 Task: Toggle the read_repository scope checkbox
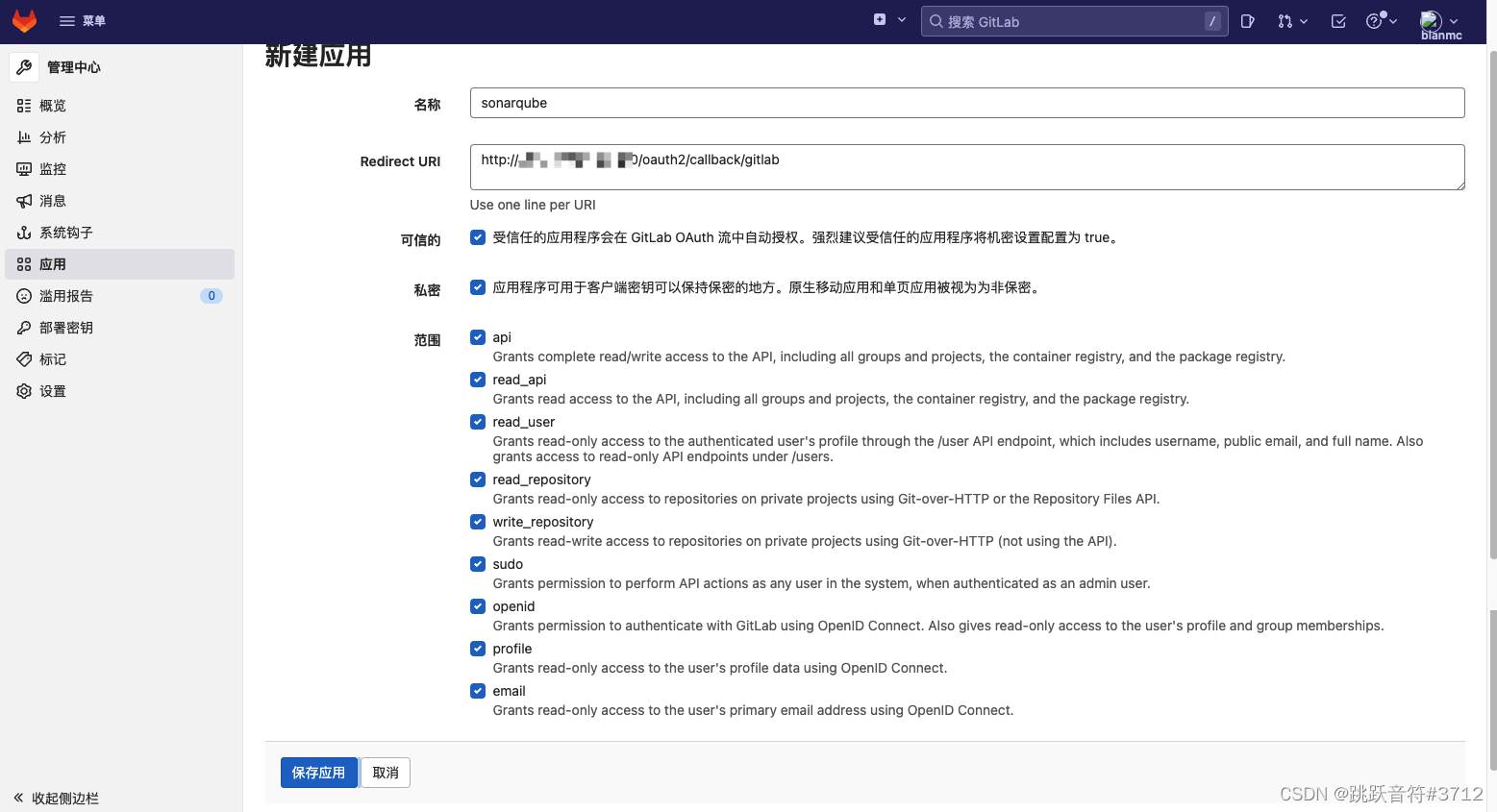click(478, 480)
